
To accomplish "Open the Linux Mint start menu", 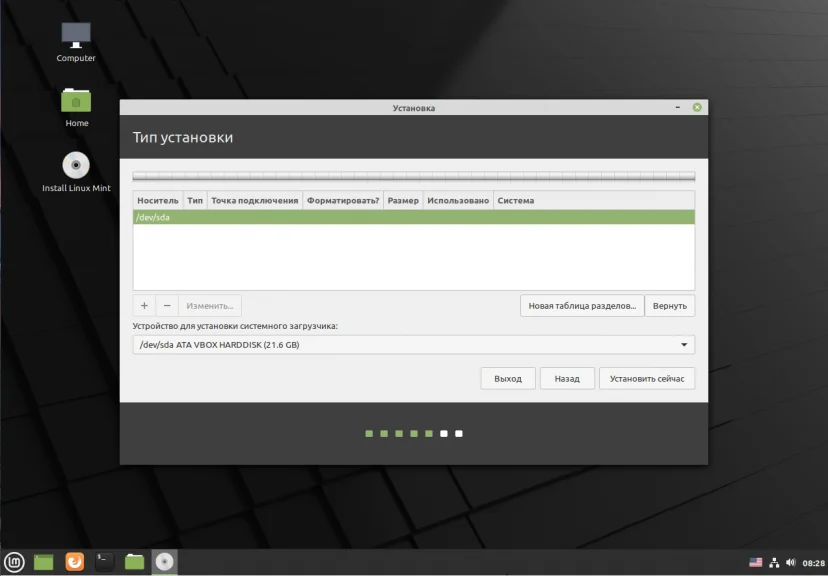I will pyautogui.click(x=14, y=562).
